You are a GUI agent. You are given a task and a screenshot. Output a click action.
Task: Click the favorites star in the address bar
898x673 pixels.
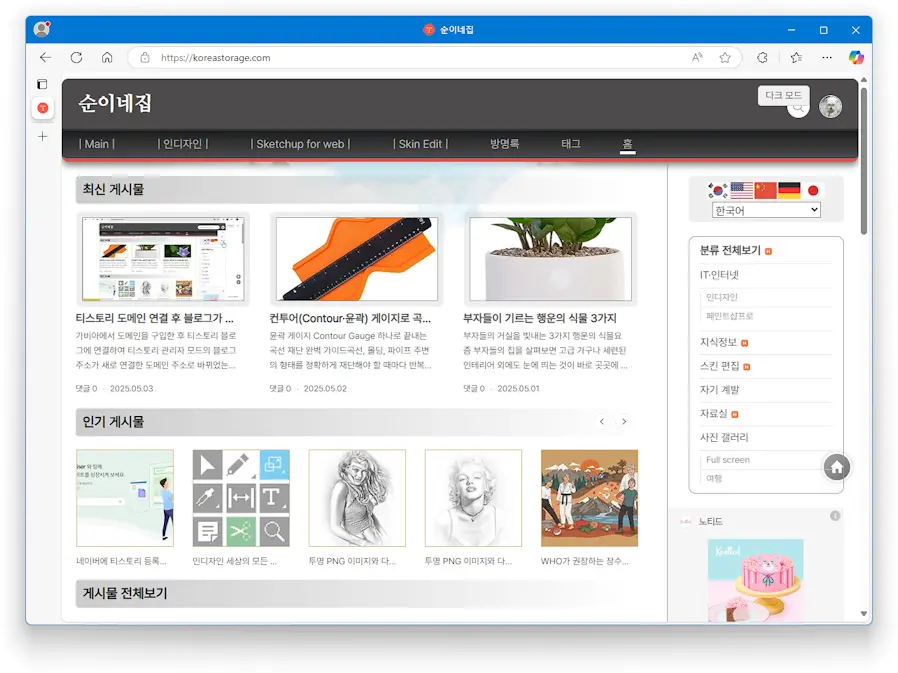pyautogui.click(x=724, y=58)
